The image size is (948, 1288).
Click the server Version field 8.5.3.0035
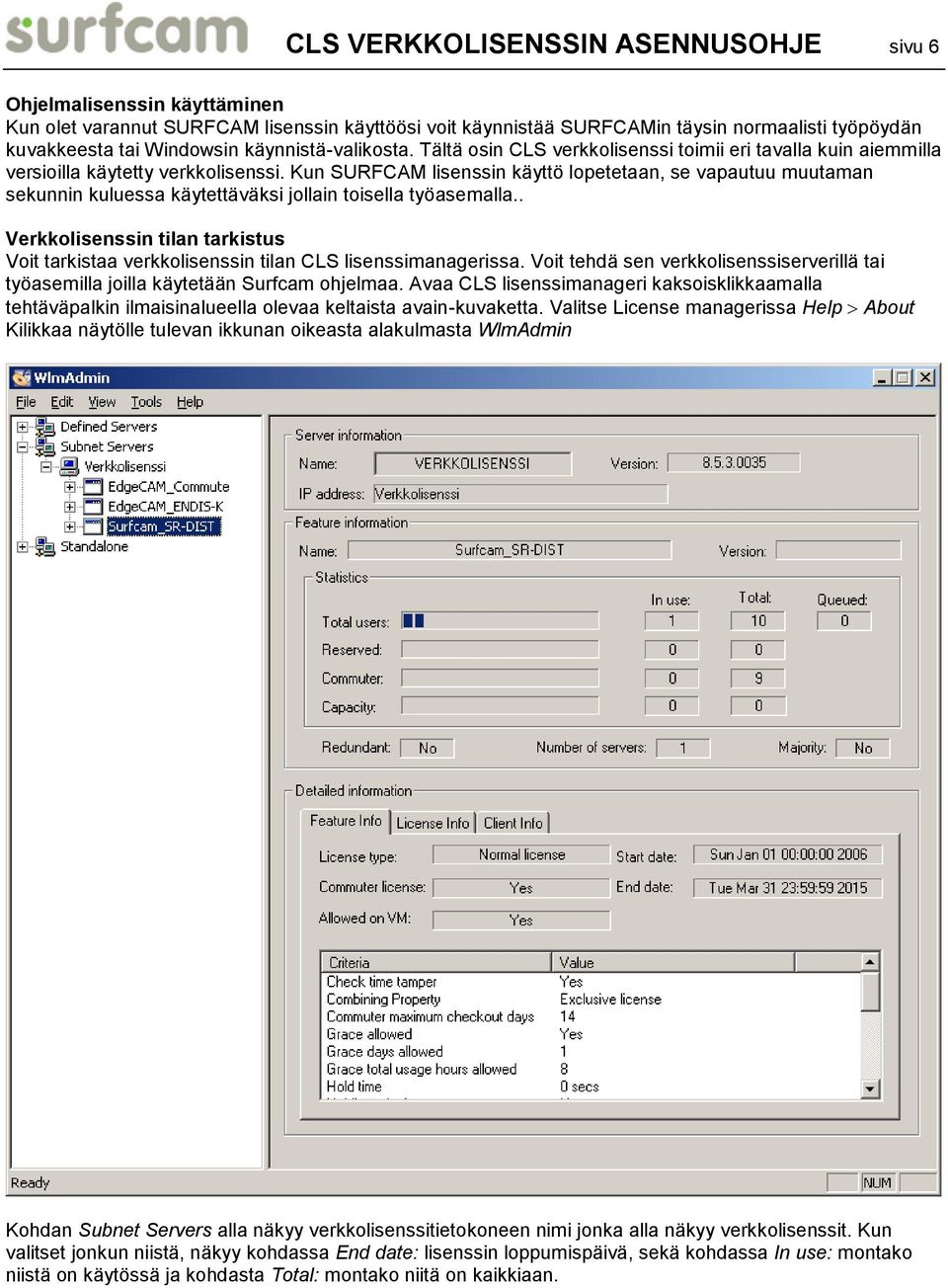coord(734,462)
